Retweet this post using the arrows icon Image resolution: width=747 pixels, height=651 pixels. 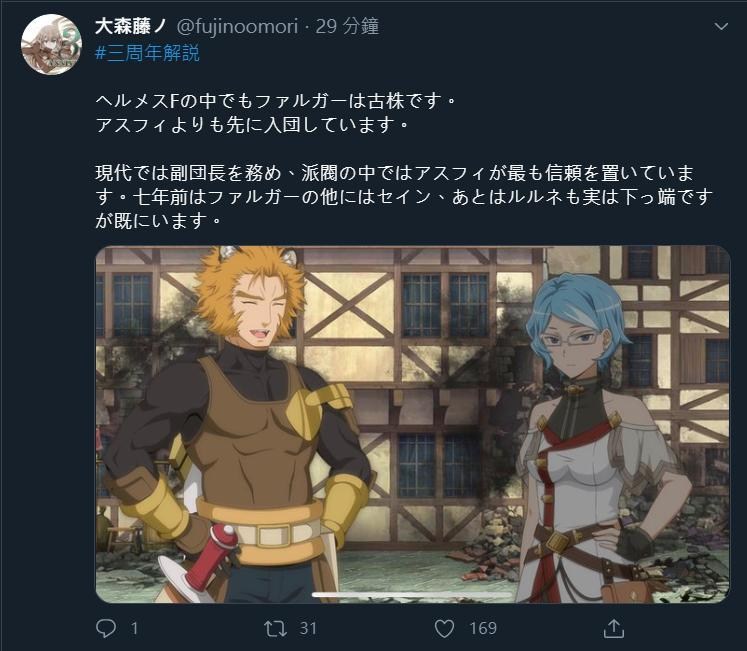click(x=276, y=628)
